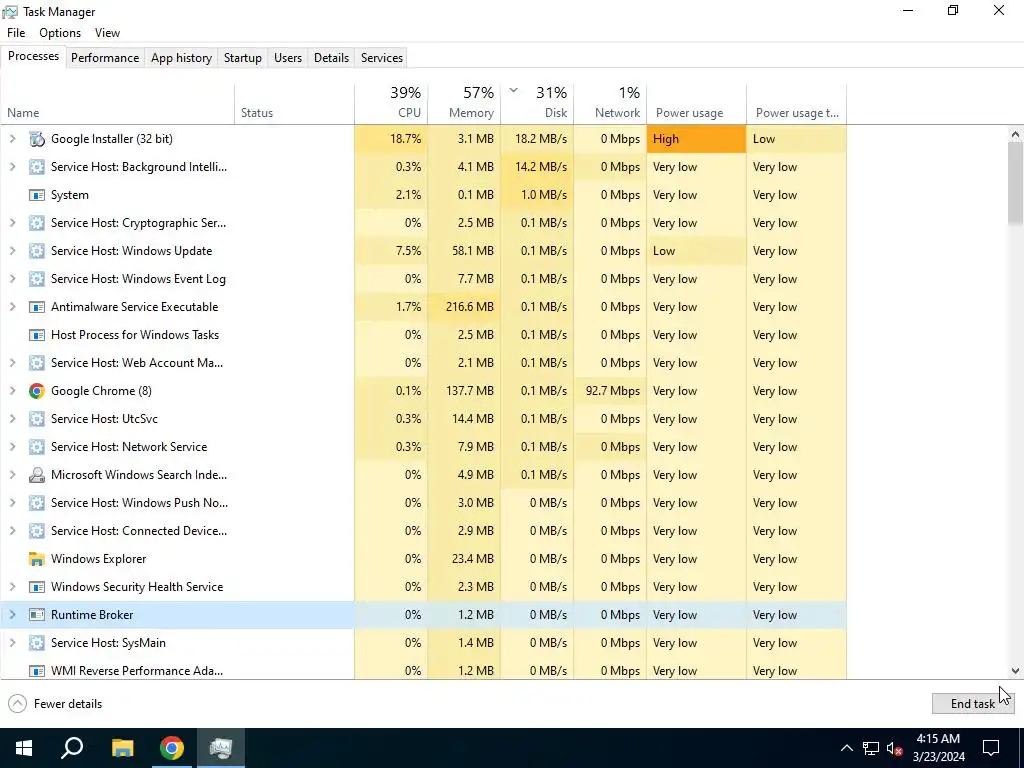The height and width of the screenshot is (768, 1024).
Task: Open the Windows Start menu
Action: tap(24, 748)
